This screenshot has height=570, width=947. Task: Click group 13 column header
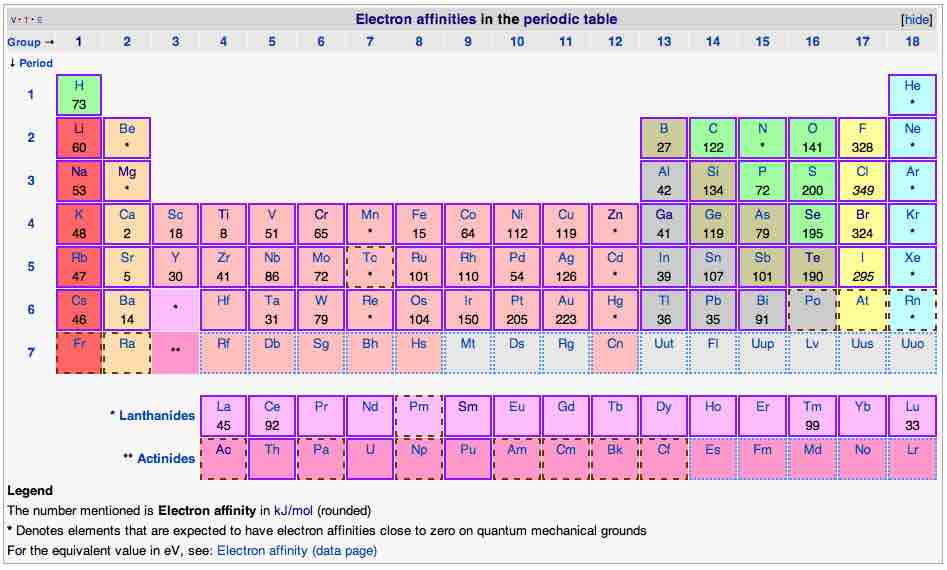click(664, 42)
